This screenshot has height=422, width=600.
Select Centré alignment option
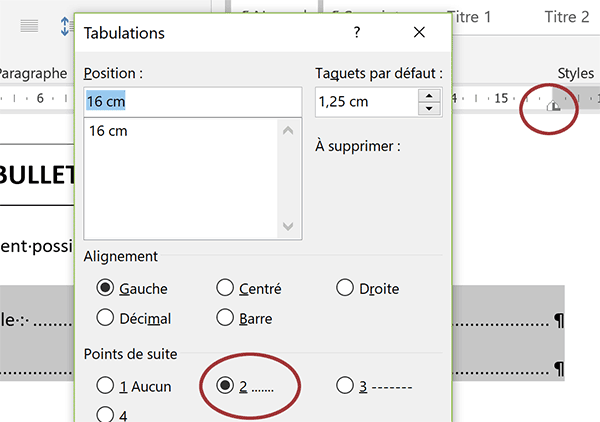(225, 288)
